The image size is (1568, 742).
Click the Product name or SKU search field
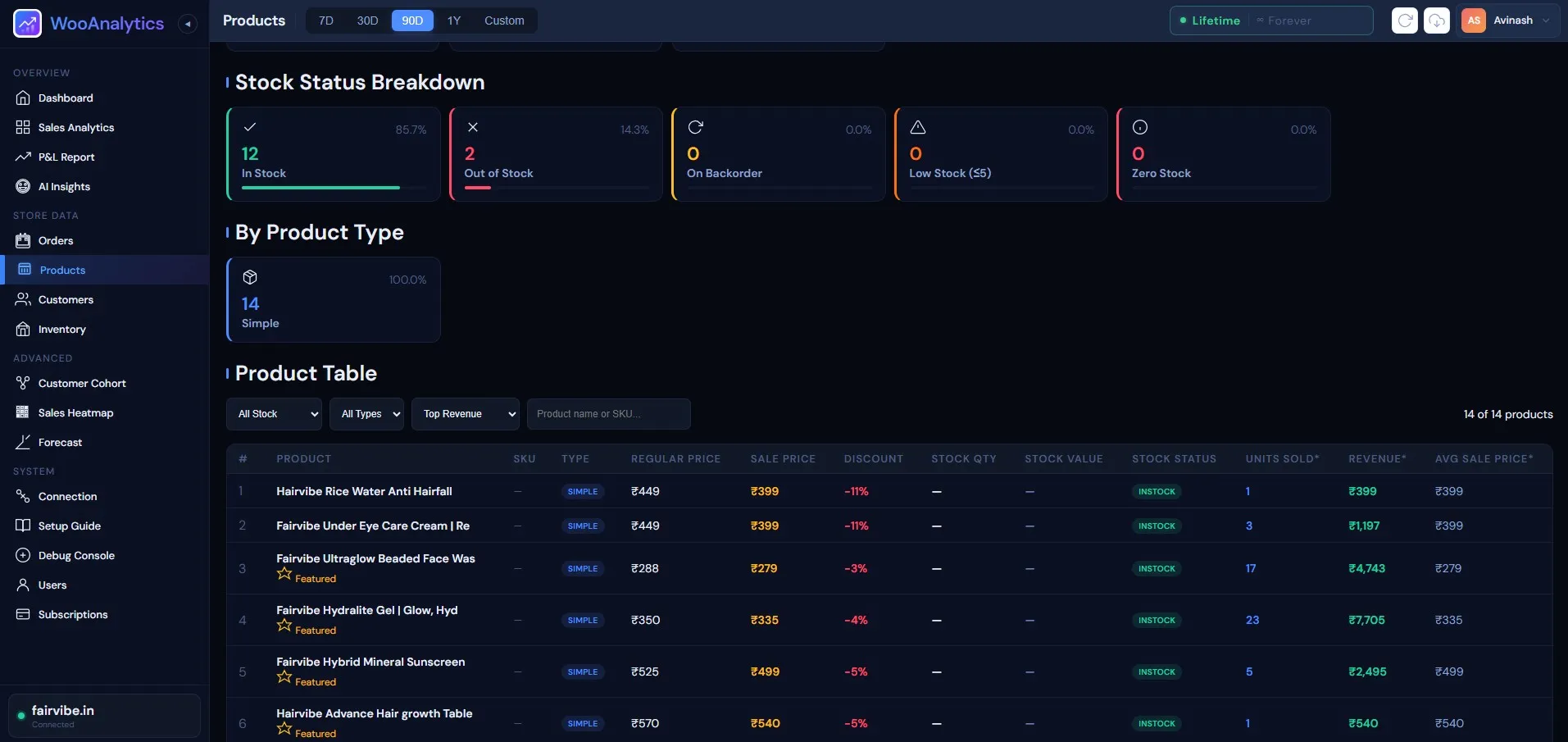point(609,414)
